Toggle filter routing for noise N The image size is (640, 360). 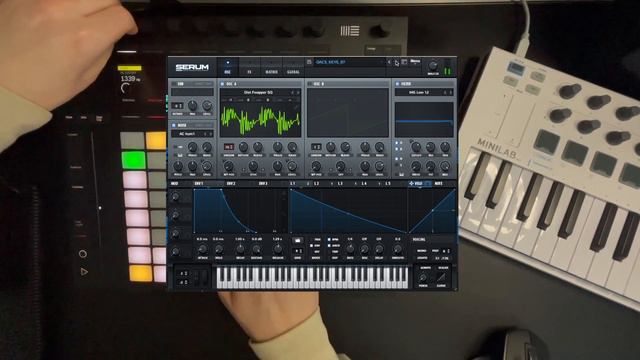pyautogui.click(x=396, y=159)
